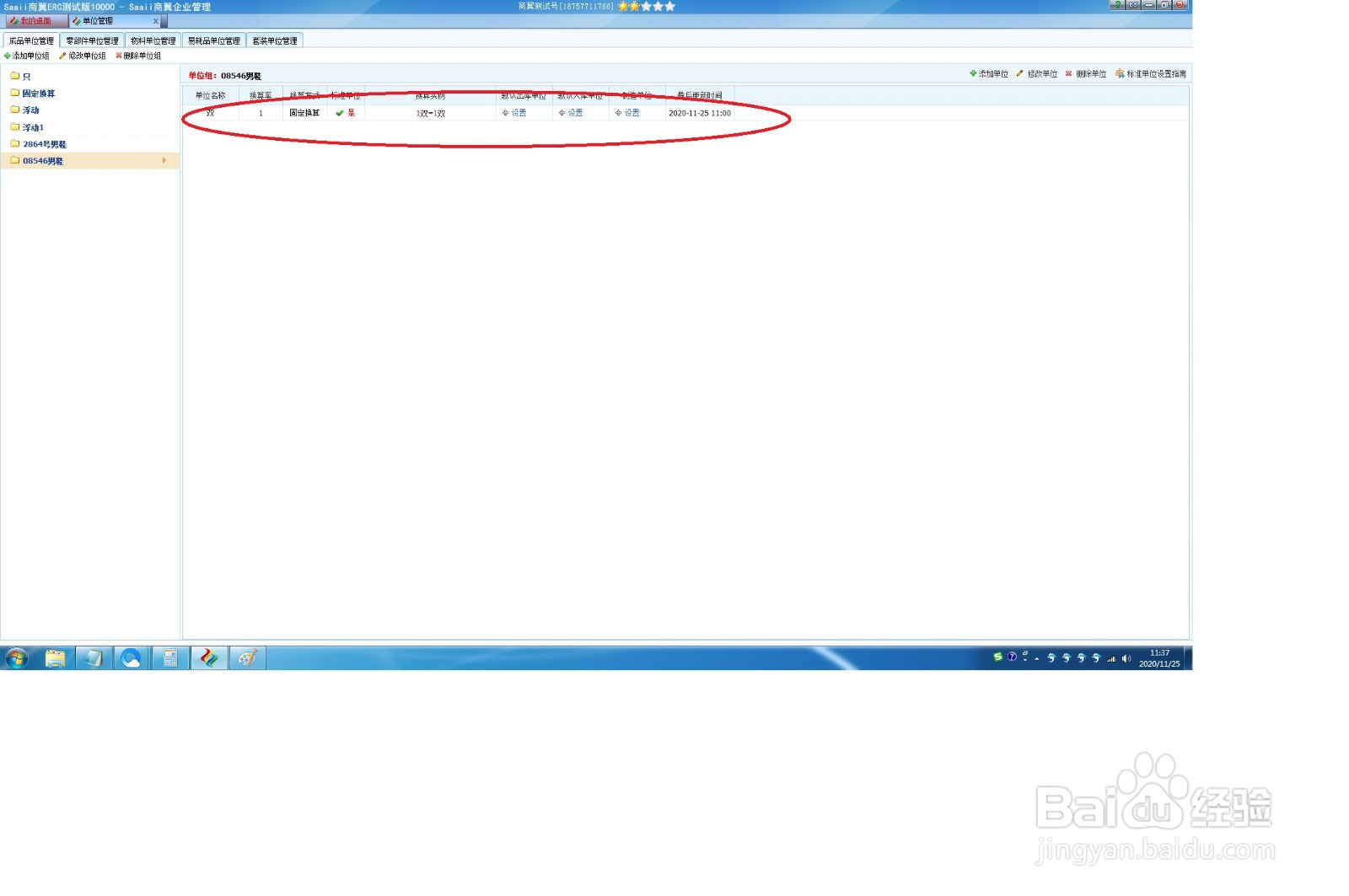This screenshot has height=896, width=1349.
Task: Click the volume icon in system tray
Action: [1126, 658]
